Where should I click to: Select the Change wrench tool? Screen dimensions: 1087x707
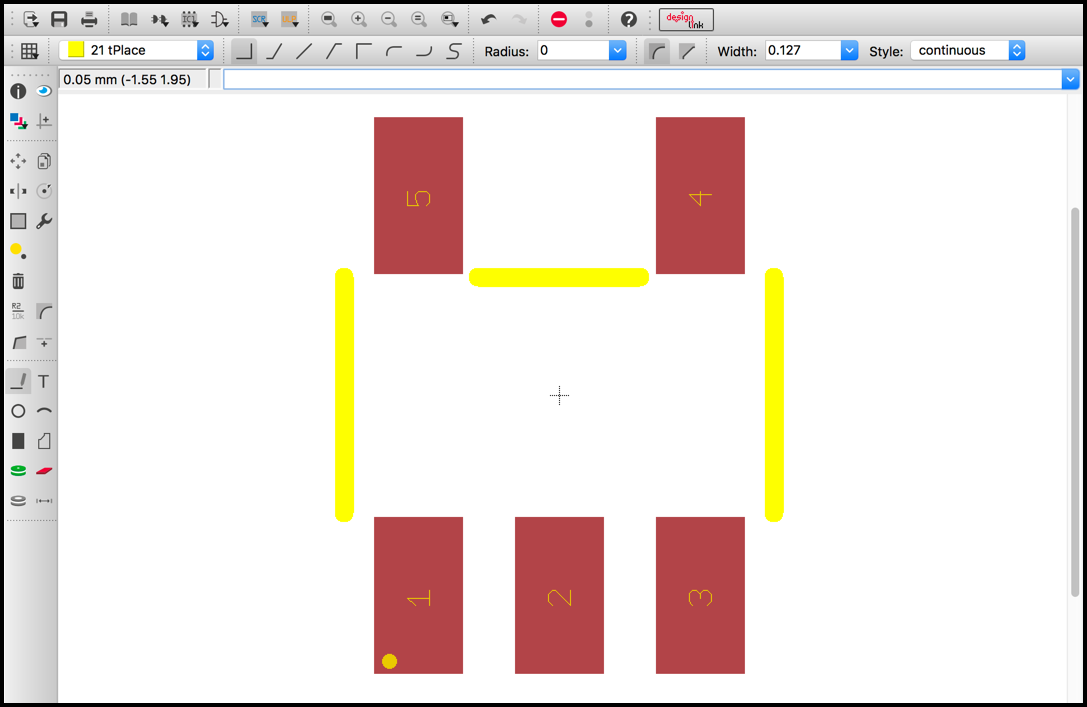click(44, 221)
